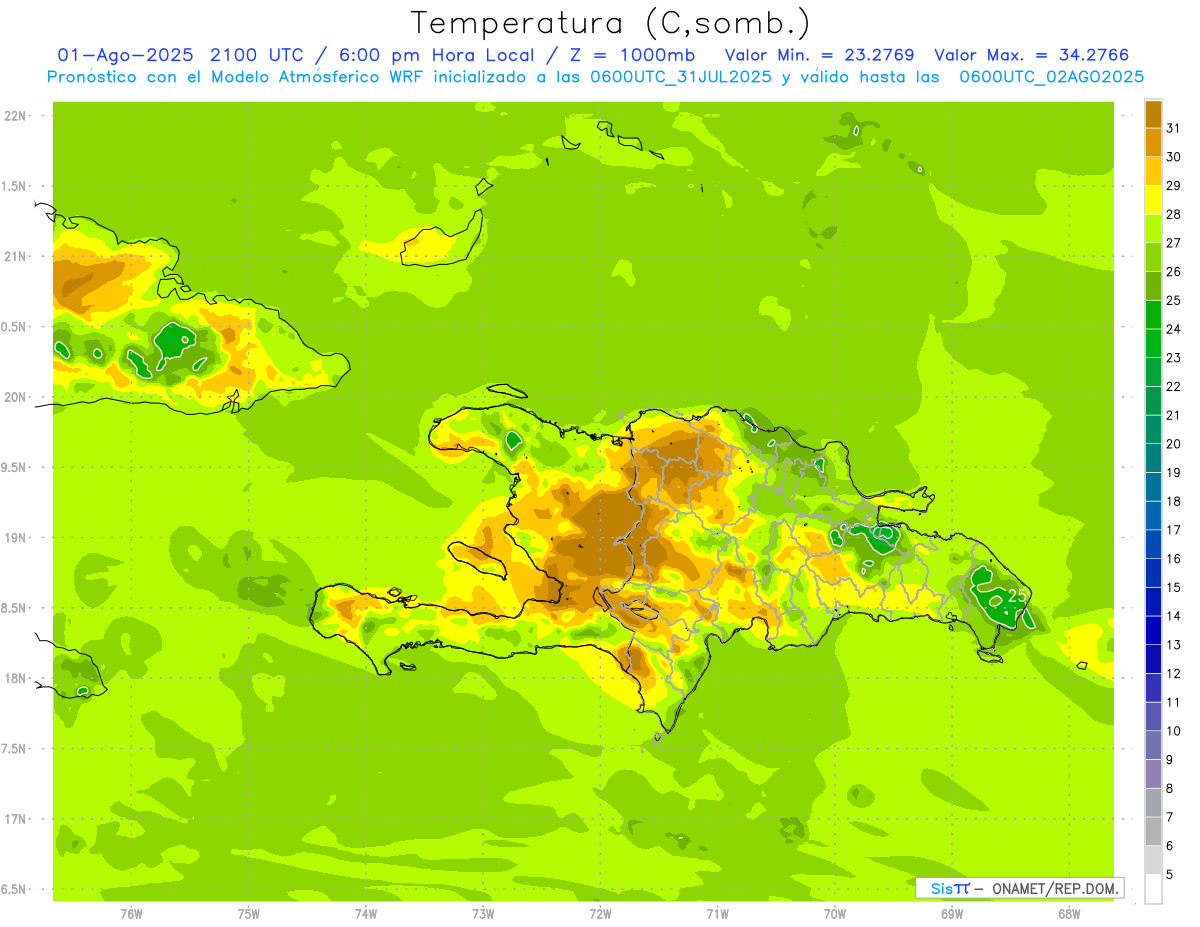Click the "70W" longitude axis label
This screenshot has width=1200, height=927.
coord(835,913)
